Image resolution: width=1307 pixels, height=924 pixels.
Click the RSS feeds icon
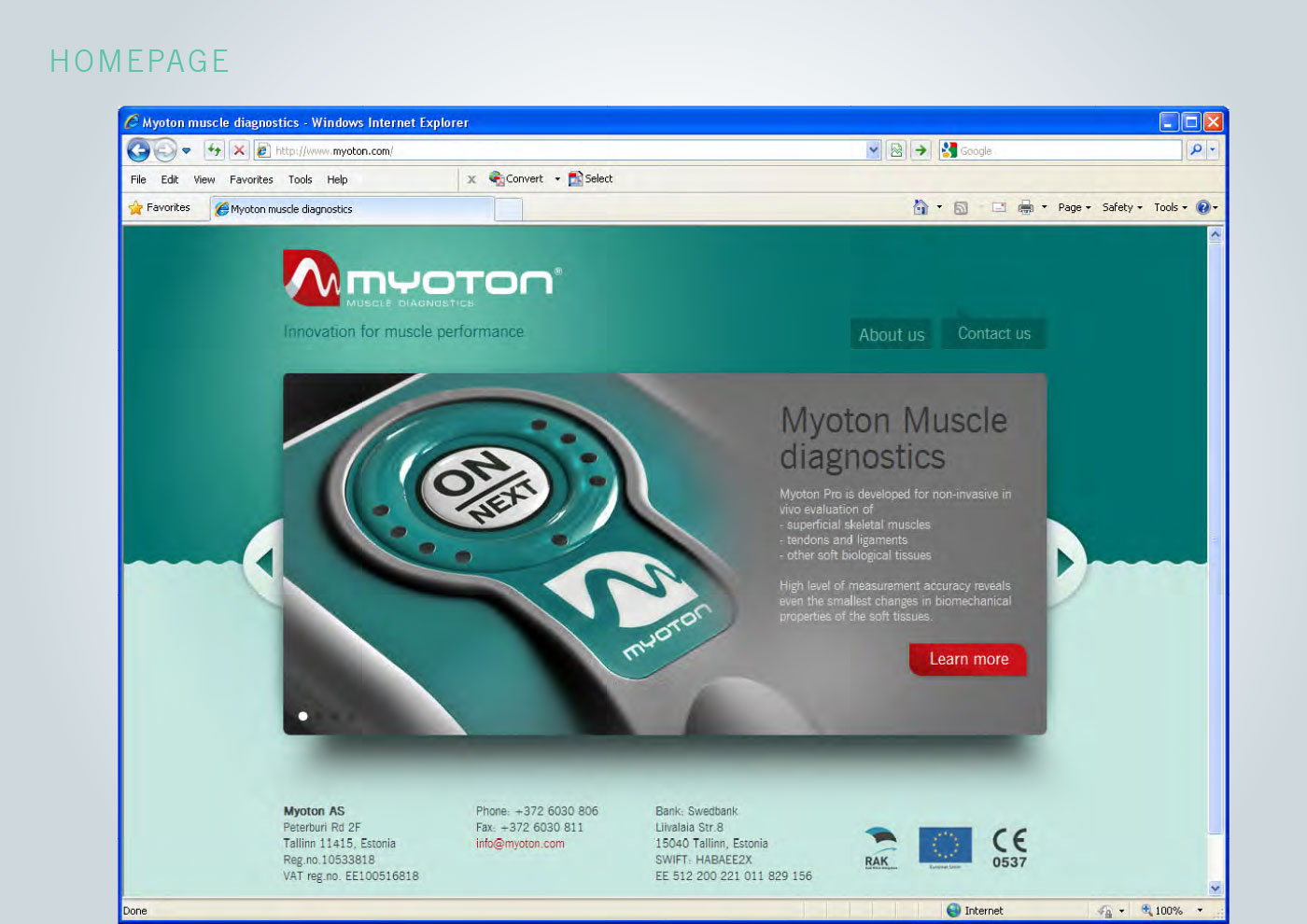pos(961,208)
